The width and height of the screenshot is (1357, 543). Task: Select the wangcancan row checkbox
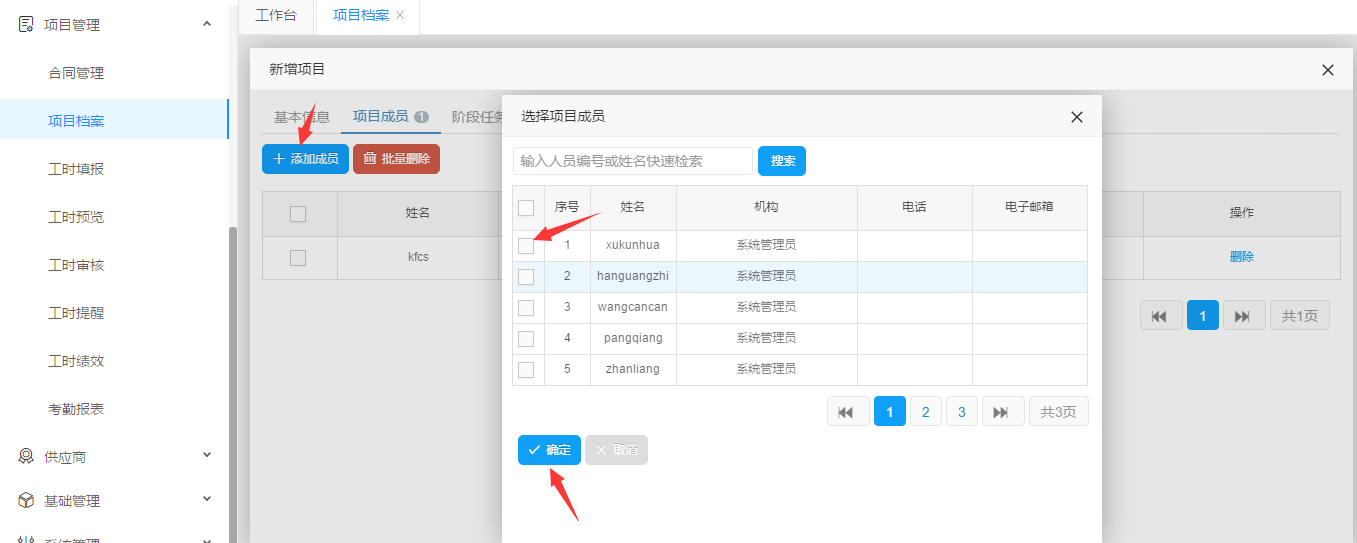pyautogui.click(x=526, y=307)
